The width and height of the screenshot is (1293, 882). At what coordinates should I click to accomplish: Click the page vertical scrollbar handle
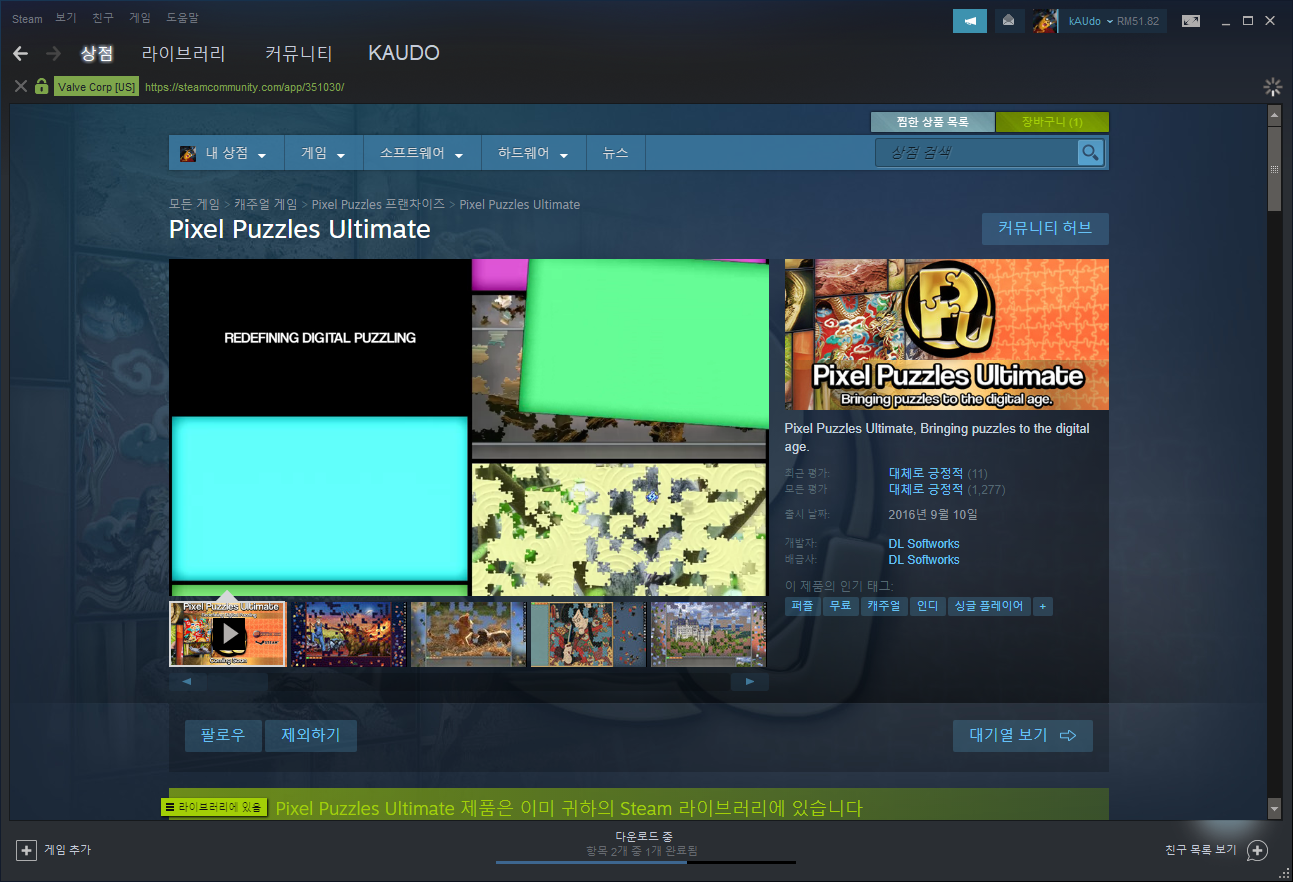[1274, 169]
